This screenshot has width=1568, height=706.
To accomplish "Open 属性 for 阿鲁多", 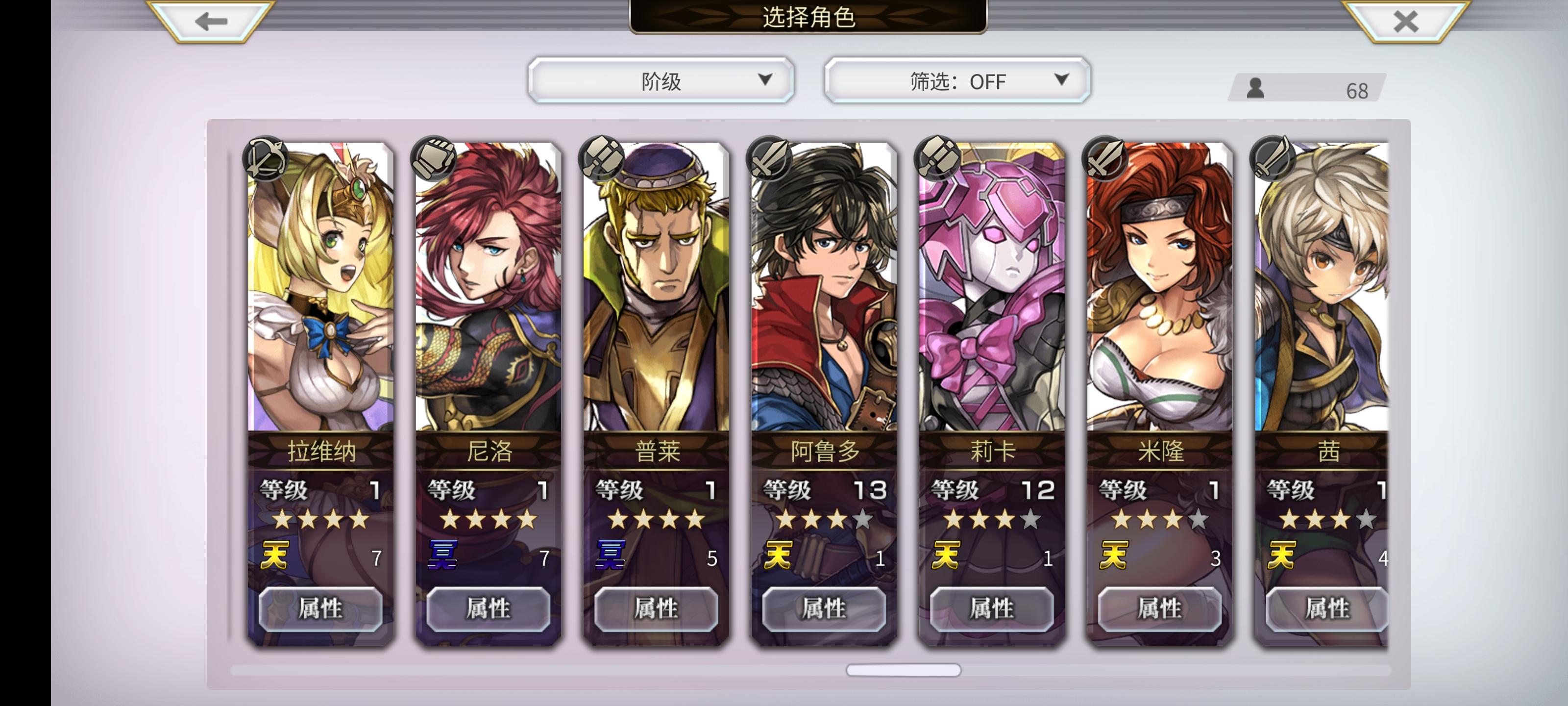I will 824,608.
